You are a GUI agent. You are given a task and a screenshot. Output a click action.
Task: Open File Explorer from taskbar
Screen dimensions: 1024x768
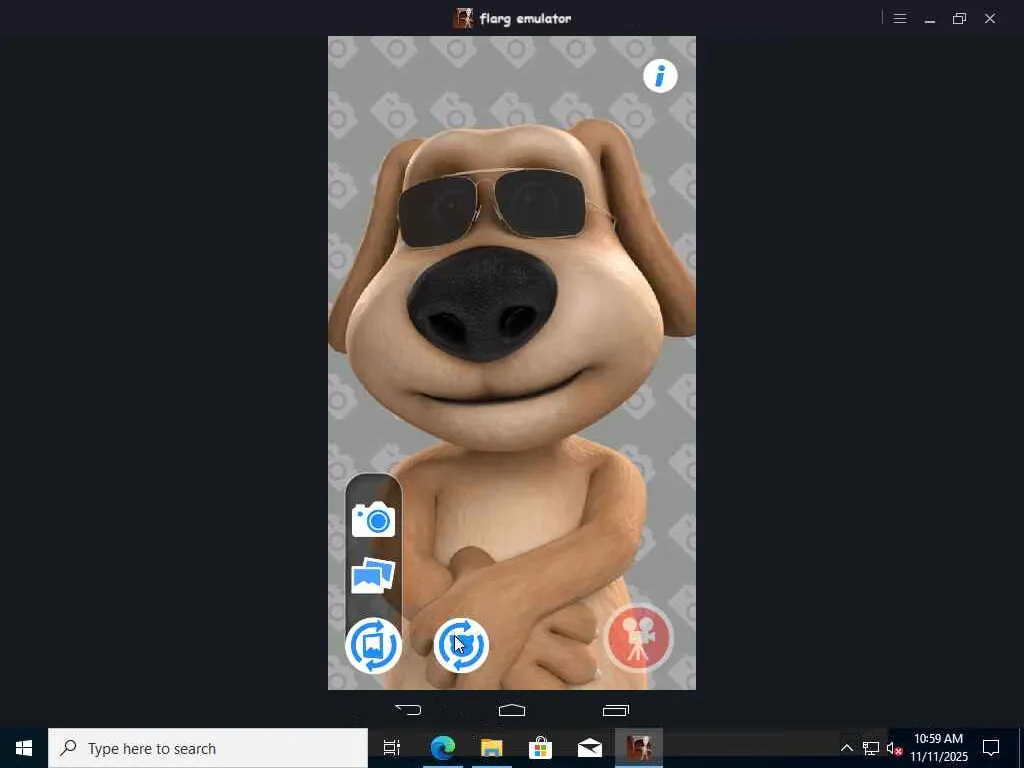[492, 748]
